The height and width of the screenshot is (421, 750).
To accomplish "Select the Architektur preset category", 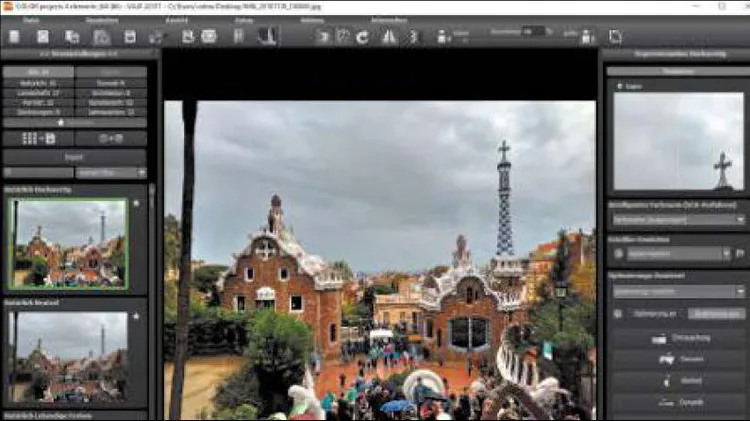I will [x=111, y=93].
